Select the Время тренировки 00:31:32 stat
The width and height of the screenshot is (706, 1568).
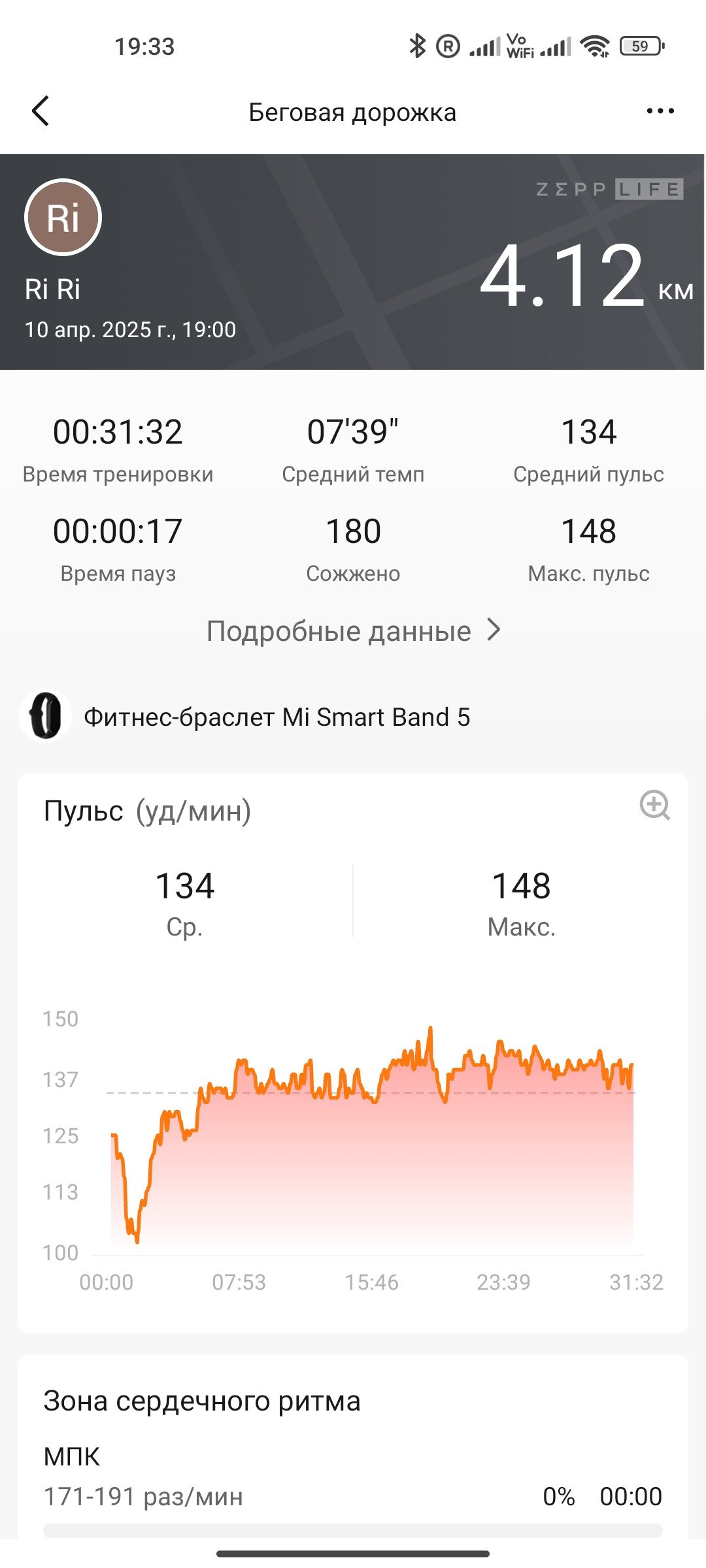118,449
